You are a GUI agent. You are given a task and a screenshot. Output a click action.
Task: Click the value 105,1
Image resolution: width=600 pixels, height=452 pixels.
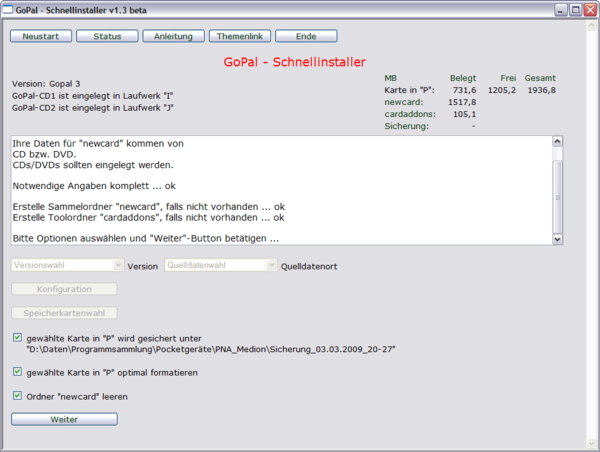(x=465, y=114)
